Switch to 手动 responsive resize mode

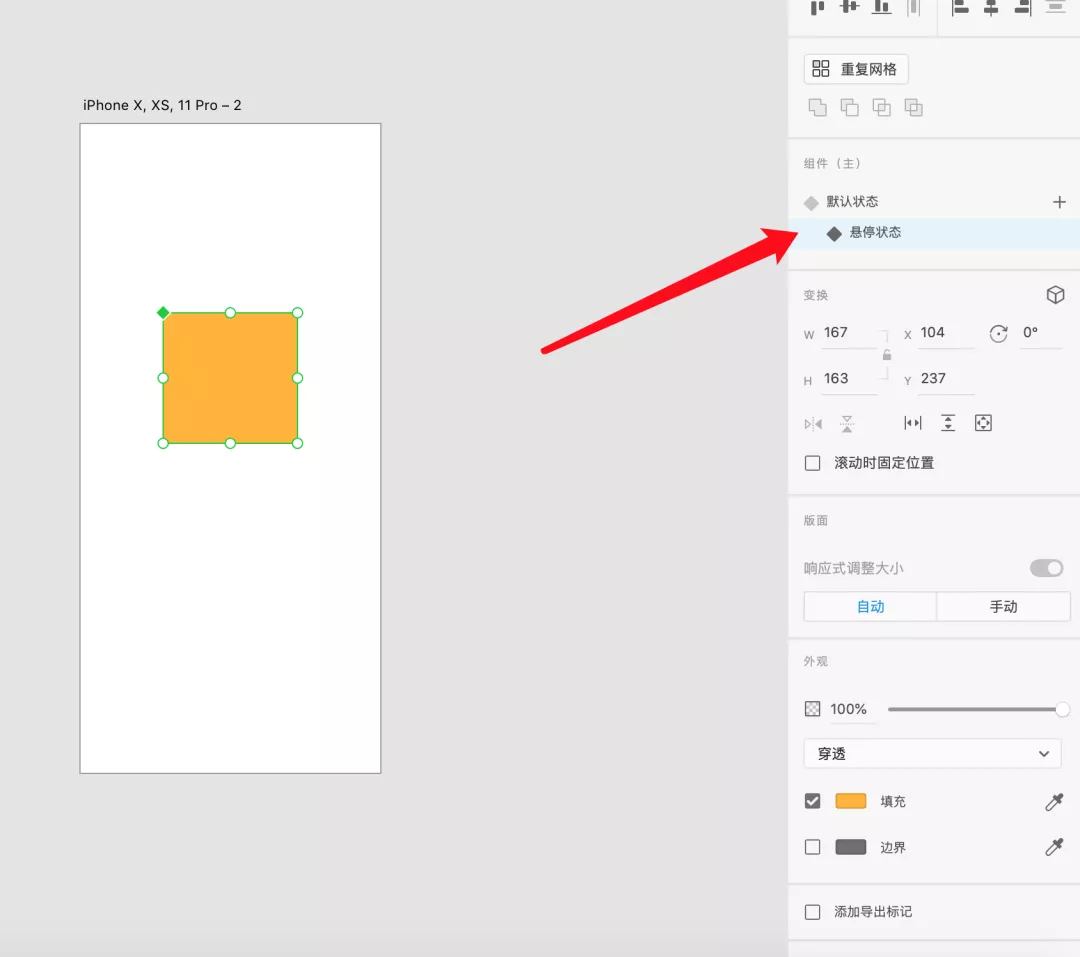[1003, 607]
